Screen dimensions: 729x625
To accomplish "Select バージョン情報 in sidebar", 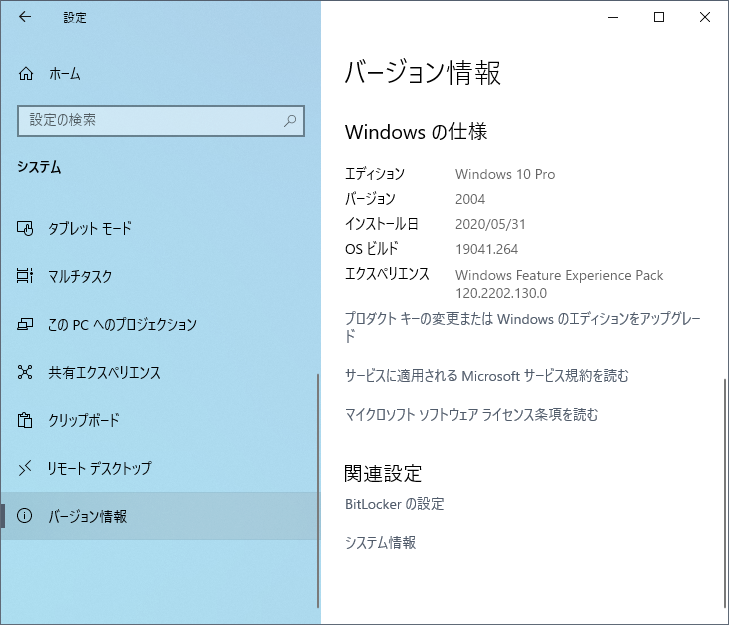I will click(160, 516).
